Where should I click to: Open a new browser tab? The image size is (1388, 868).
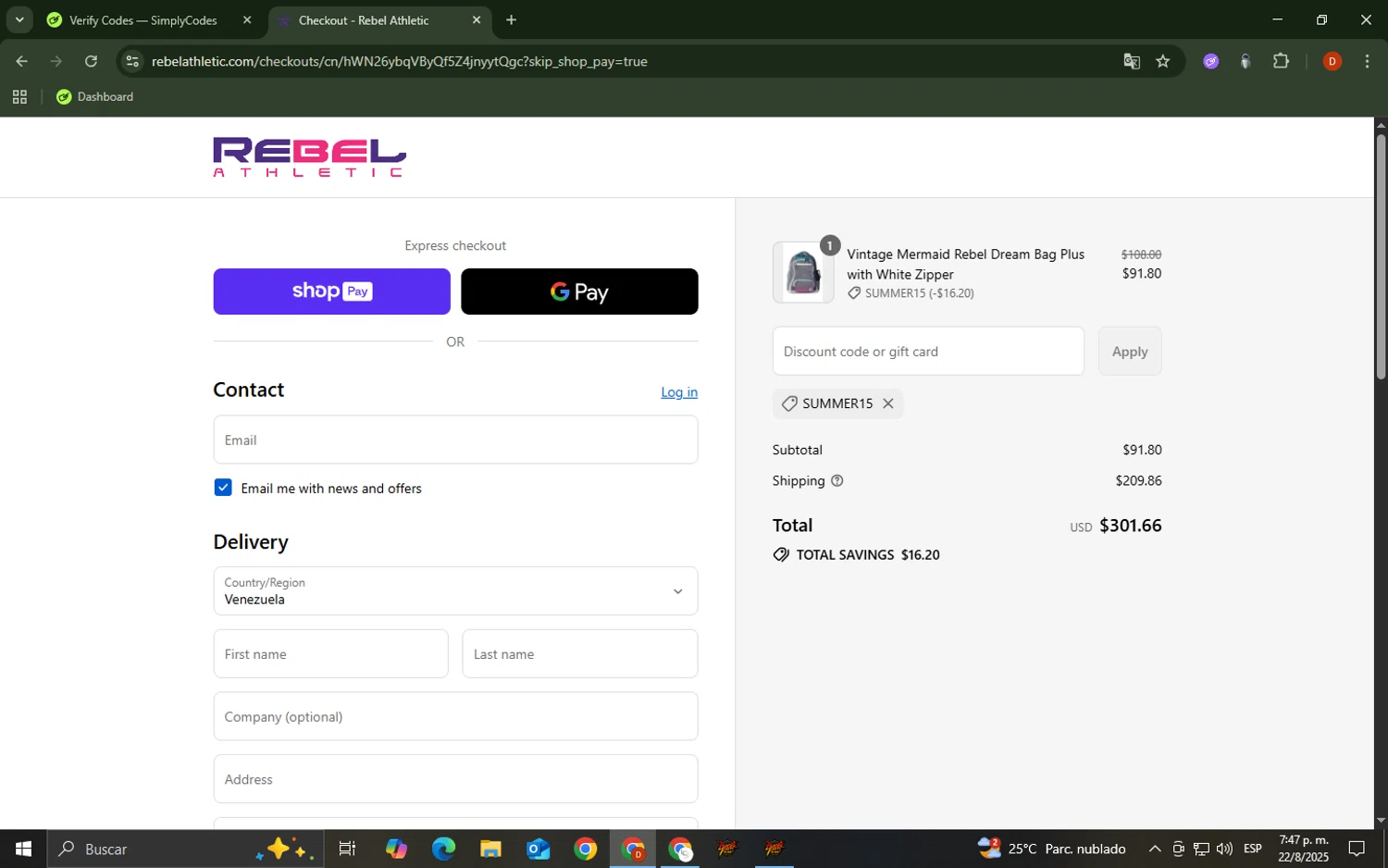[511, 20]
